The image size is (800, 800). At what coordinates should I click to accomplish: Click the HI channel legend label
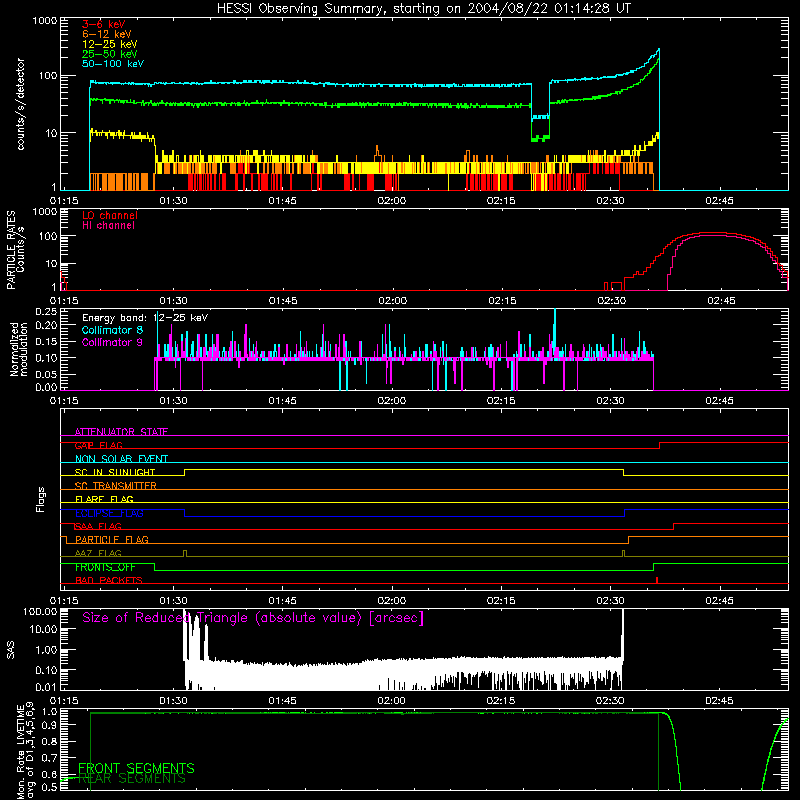point(108,226)
